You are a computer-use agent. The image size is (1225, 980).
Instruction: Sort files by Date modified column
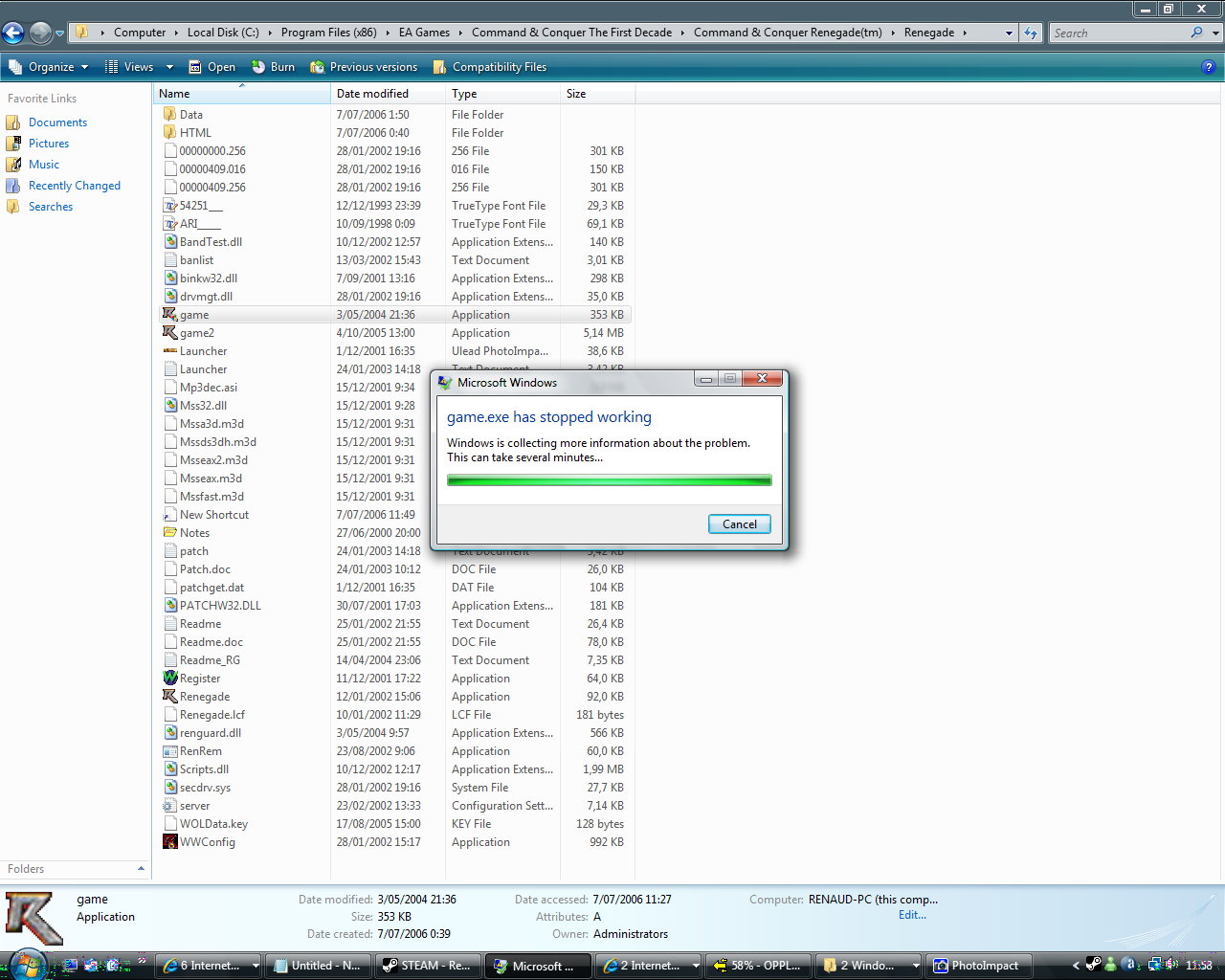pos(372,94)
